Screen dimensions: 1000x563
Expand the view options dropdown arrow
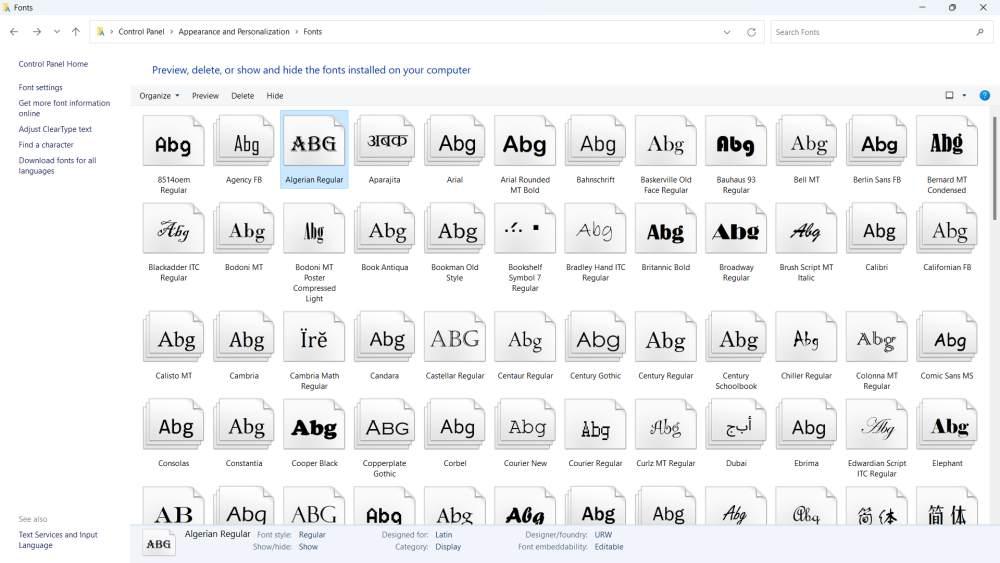pos(964,96)
